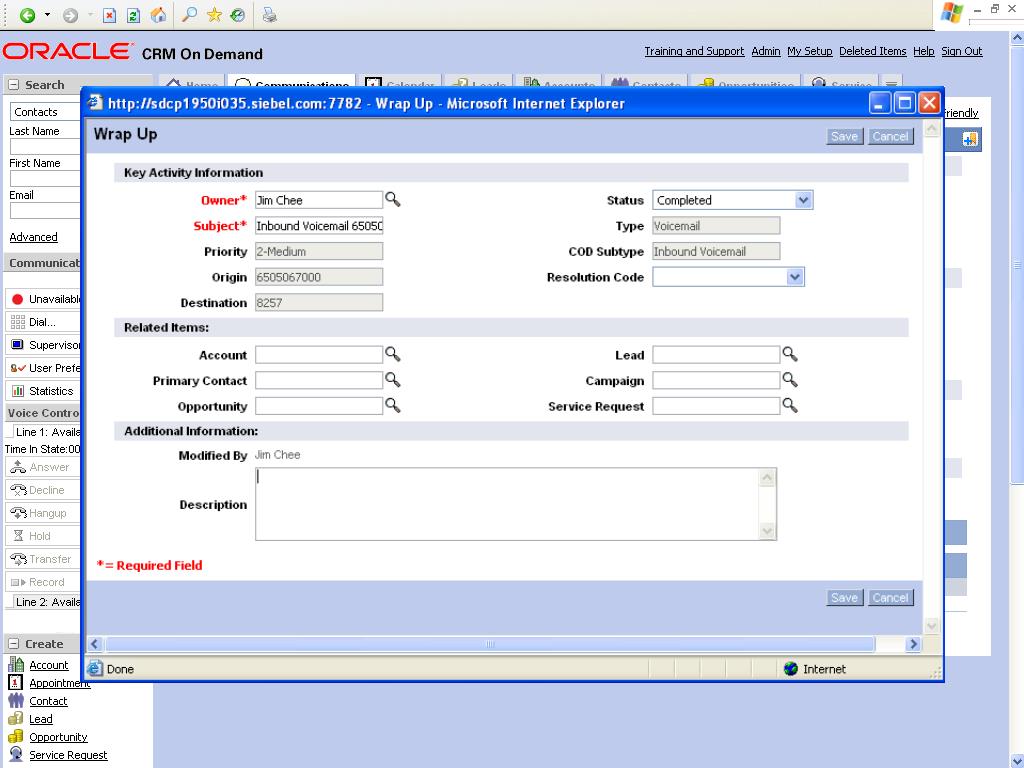Click the Contact link under Create
The image size is (1024, 768).
[48, 701]
